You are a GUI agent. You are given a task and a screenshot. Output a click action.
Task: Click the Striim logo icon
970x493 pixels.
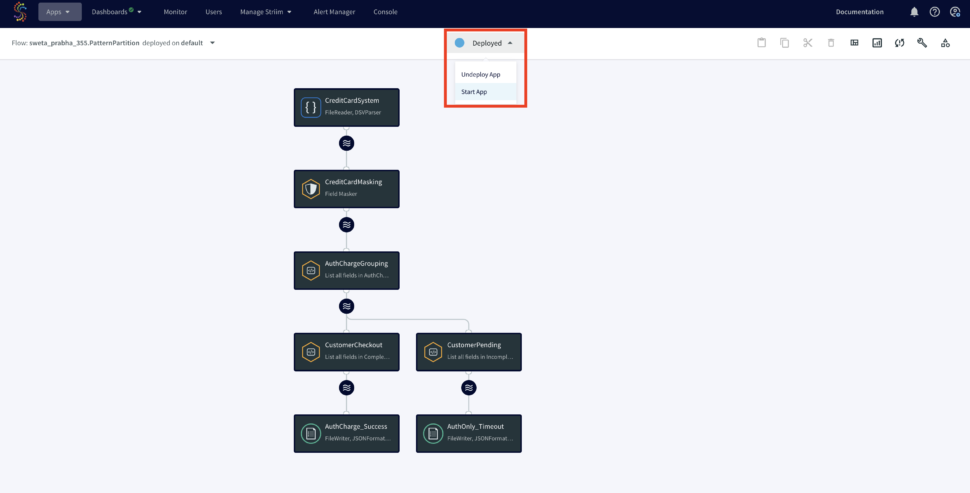point(19,12)
